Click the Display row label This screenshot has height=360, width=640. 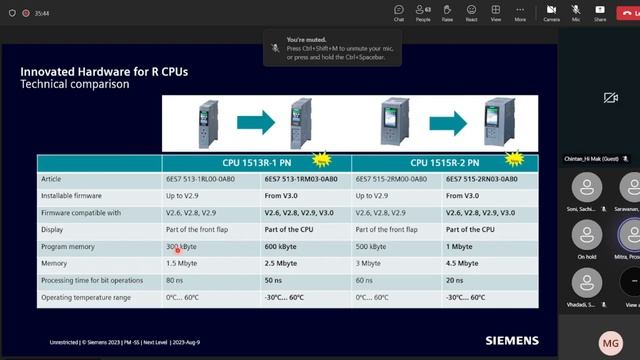click(52, 229)
